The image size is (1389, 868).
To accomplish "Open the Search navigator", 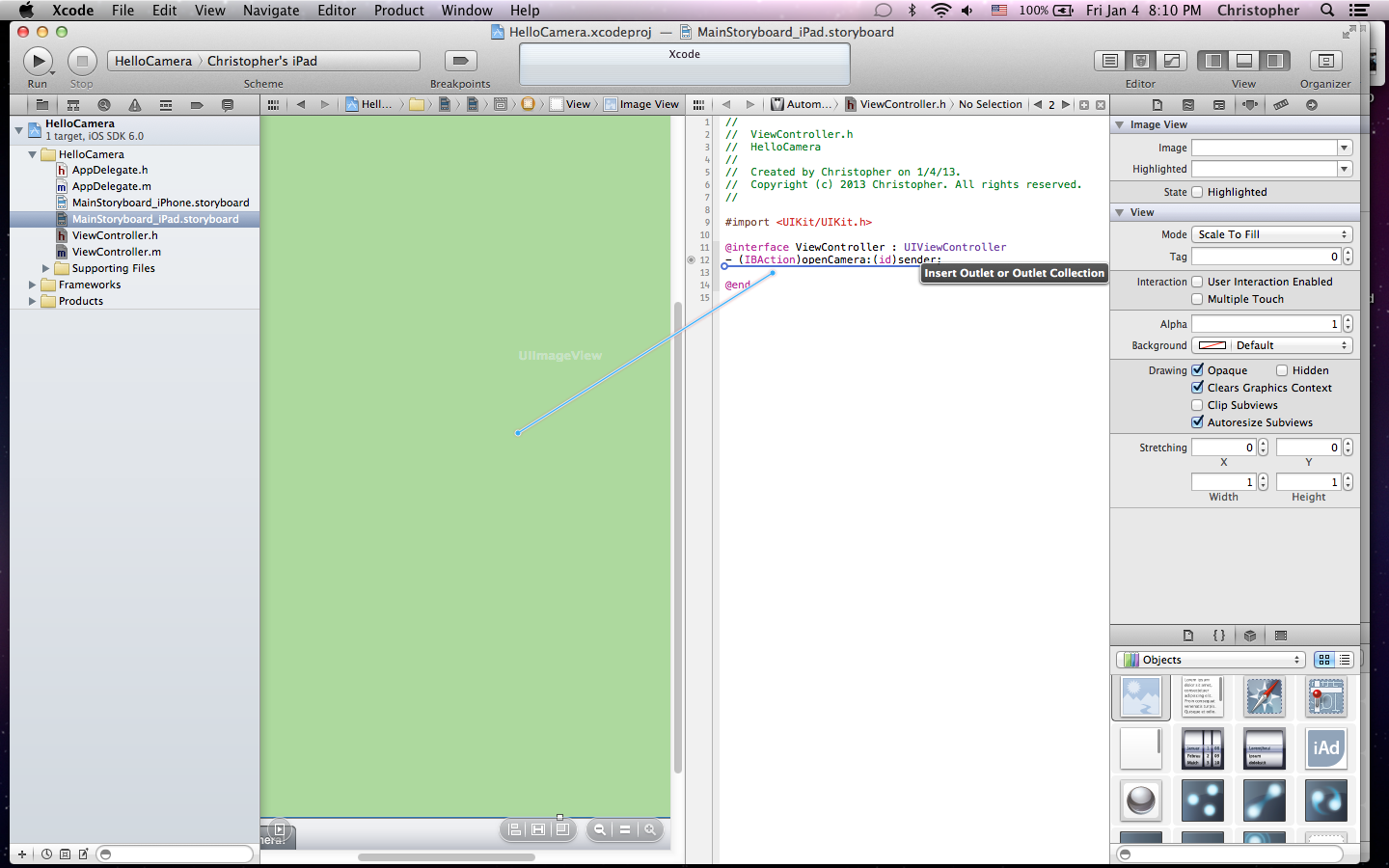I will pyautogui.click(x=103, y=105).
